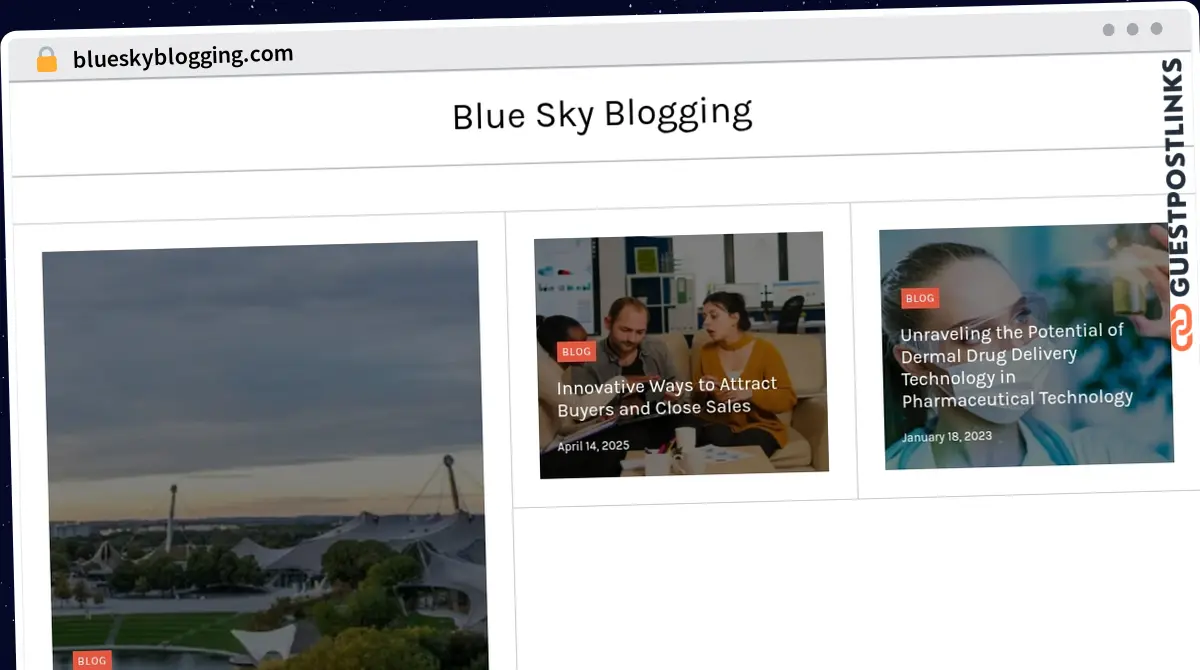Click the rightmost window dot control

click(x=1158, y=30)
